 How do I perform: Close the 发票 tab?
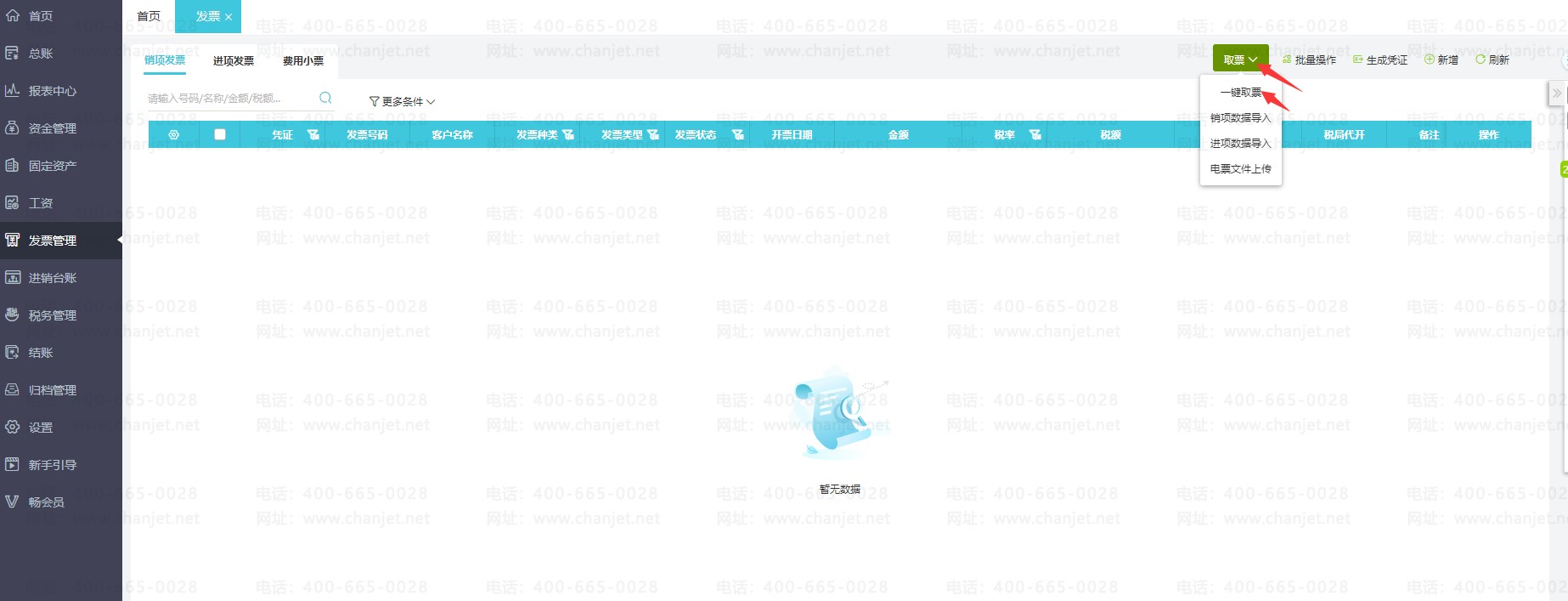pos(228,17)
